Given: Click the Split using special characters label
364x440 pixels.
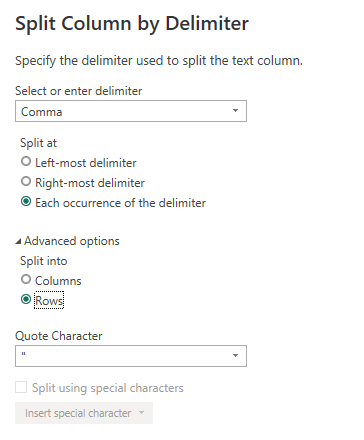Looking at the screenshot, I should (108, 388).
